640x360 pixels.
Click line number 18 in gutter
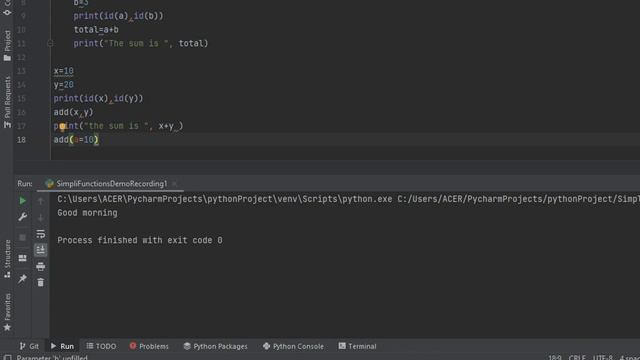point(21,140)
